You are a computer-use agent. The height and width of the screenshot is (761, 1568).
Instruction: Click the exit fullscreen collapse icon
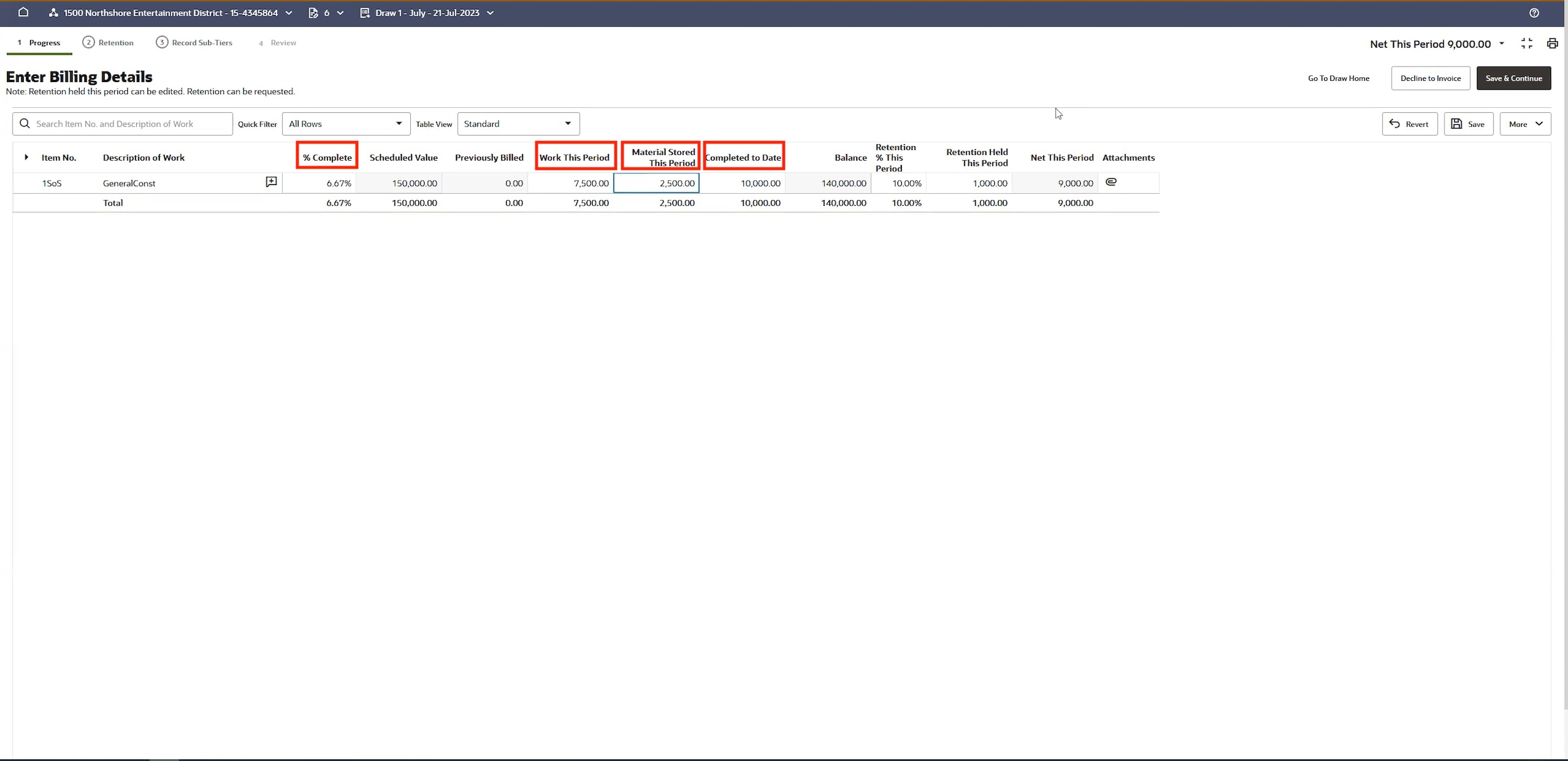tap(1527, 43)
